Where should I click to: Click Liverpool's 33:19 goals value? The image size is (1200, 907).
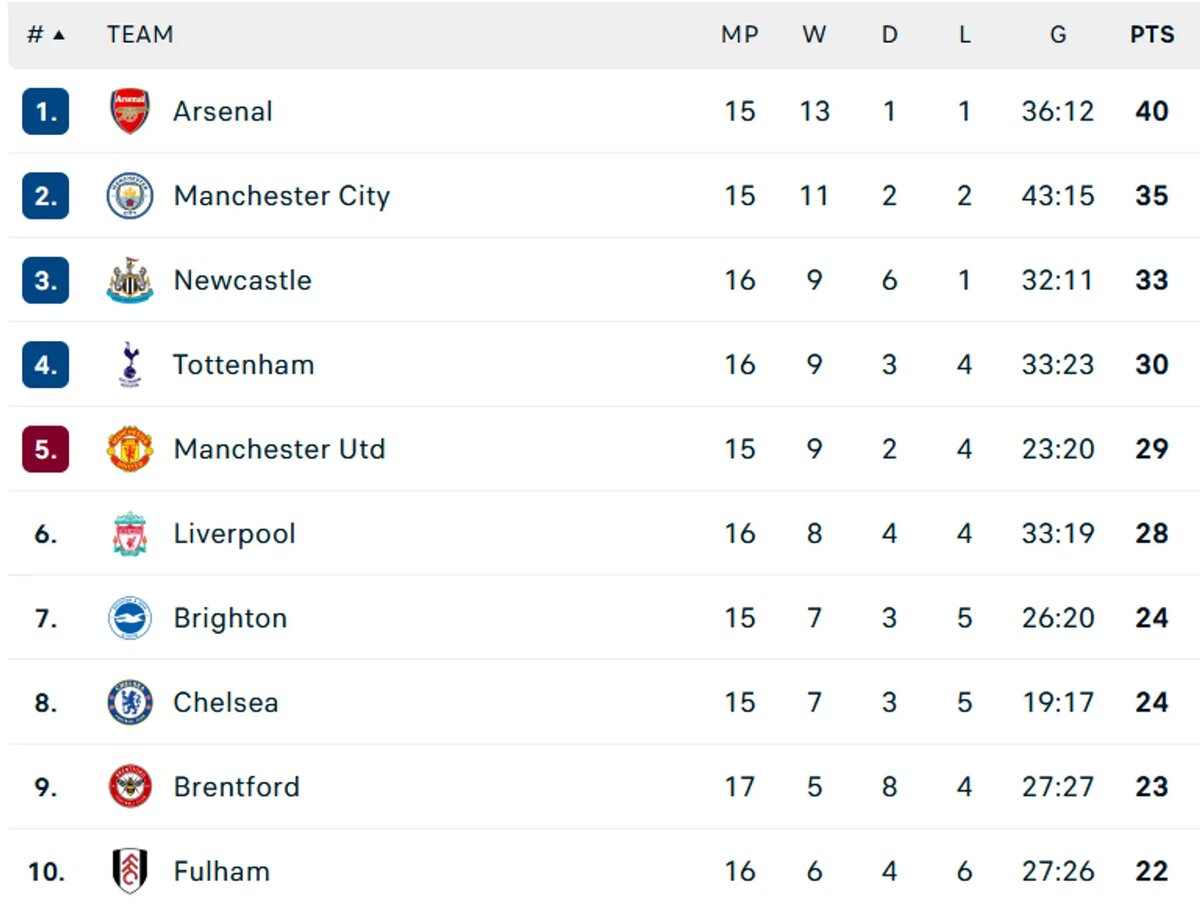click(1058, 534)
